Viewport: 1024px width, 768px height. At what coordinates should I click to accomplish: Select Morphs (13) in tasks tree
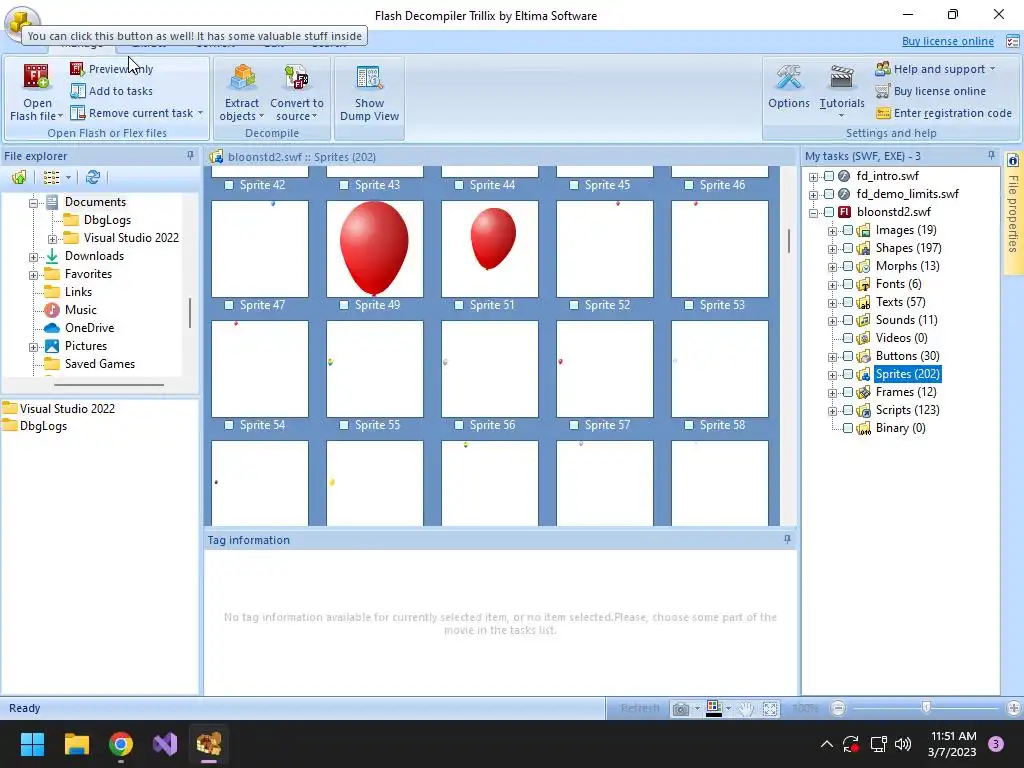pos(907,266)
